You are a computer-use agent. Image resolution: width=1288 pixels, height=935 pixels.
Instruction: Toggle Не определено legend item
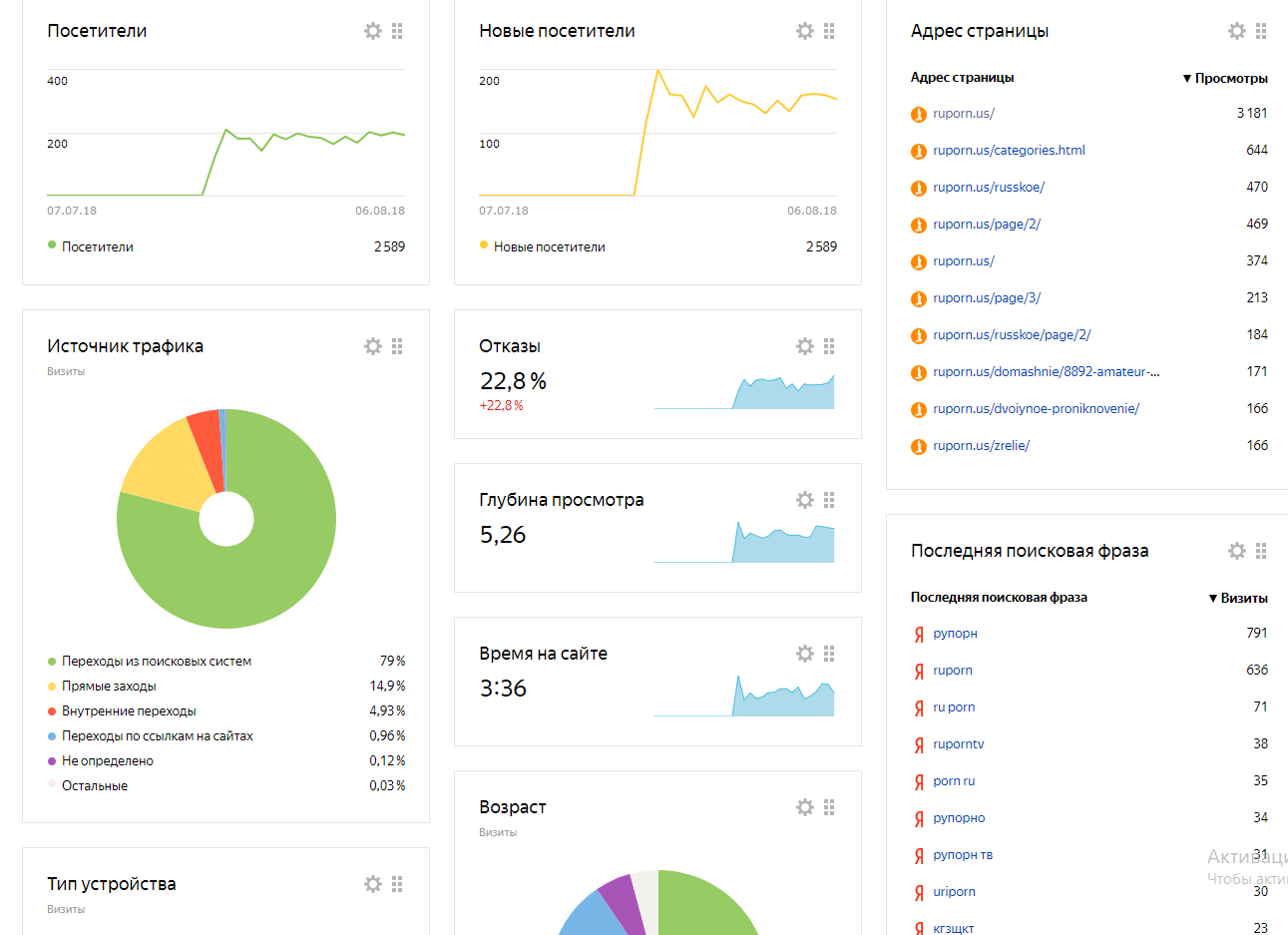click(101, 761)
